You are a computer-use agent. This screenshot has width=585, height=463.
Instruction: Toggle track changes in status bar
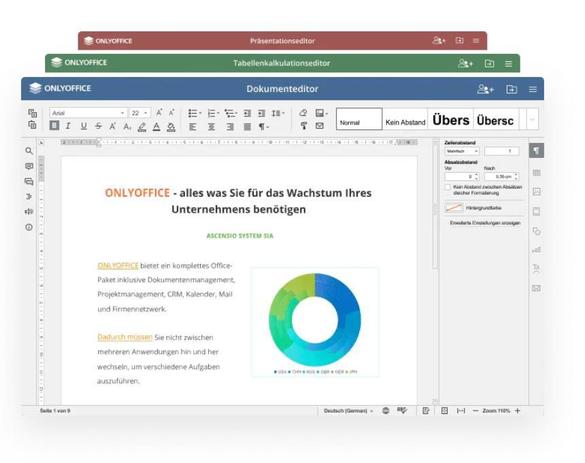425,411
